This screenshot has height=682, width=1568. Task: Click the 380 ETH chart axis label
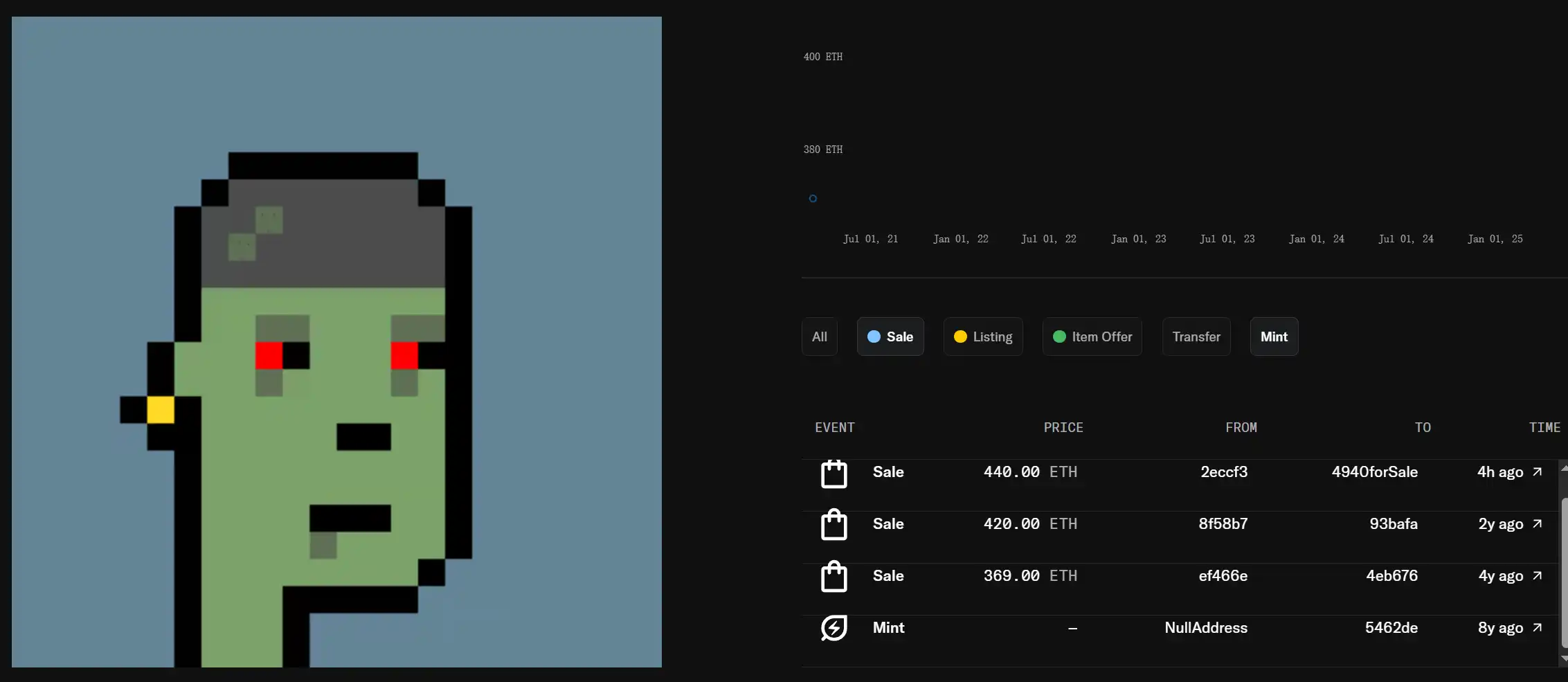[823, 150]
